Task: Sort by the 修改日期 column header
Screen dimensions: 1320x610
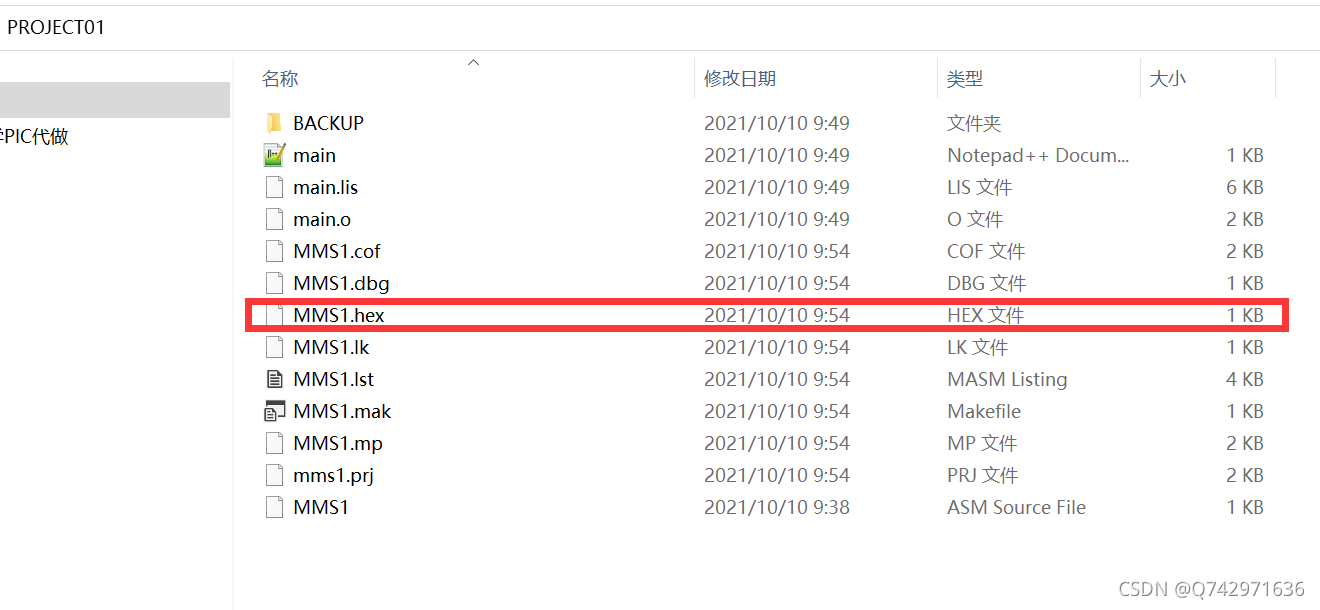Action: pyautogui.click(x=740, y=78)
